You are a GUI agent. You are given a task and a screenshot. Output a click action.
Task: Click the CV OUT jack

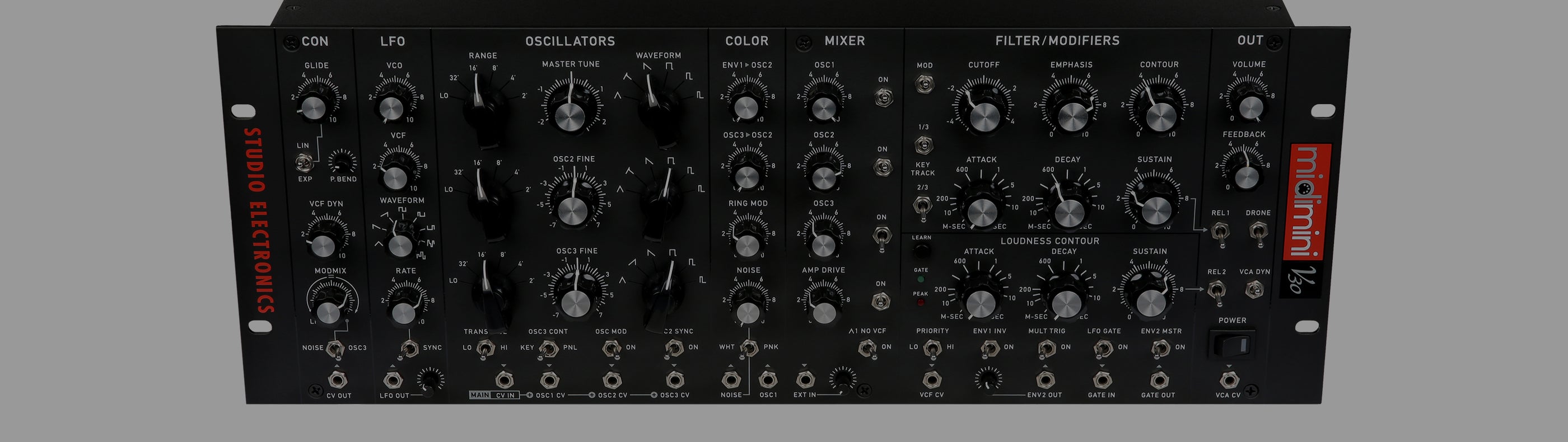click(x=337, y=380)
